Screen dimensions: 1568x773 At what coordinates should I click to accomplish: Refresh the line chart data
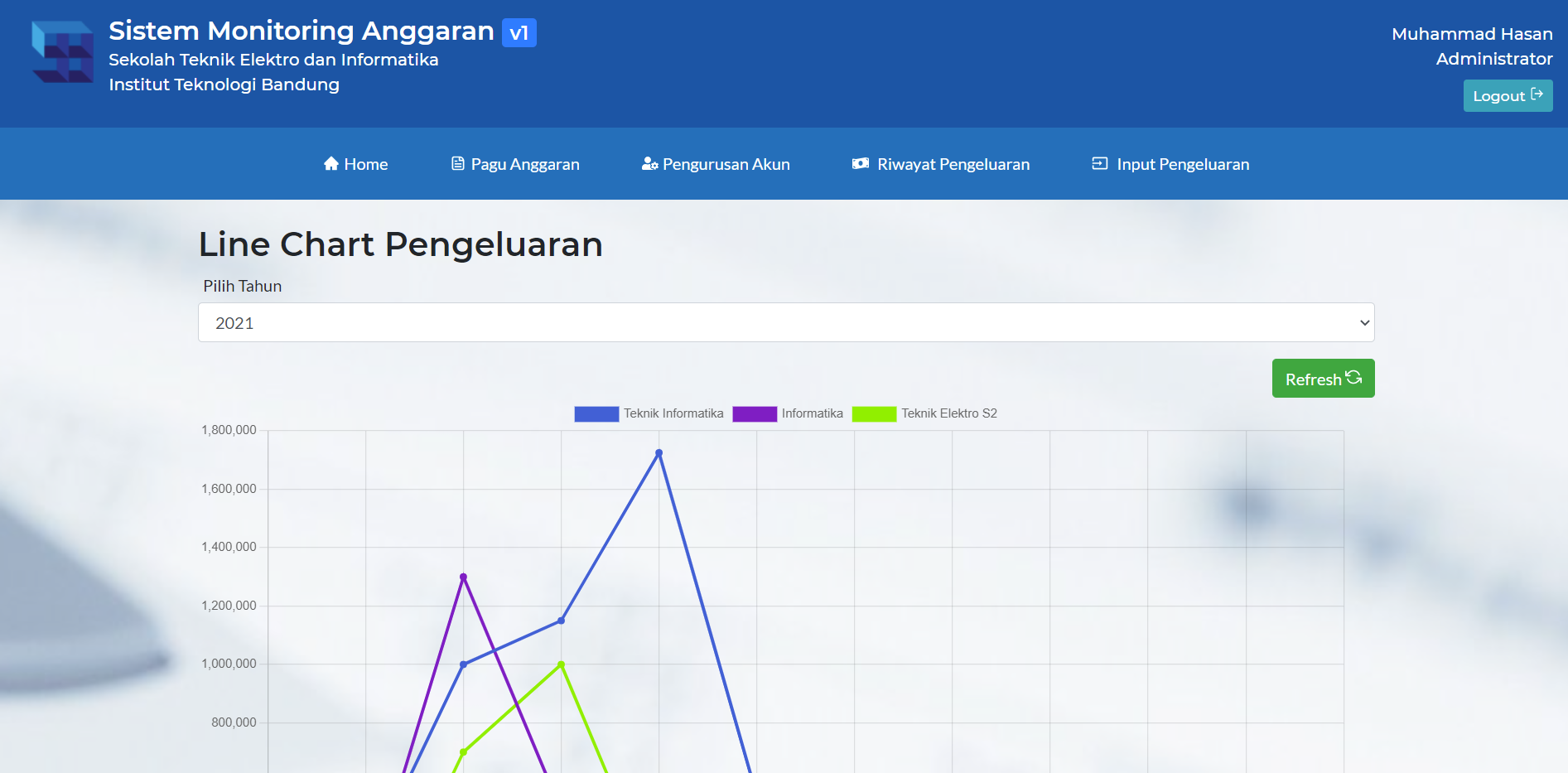[1323, 379]
